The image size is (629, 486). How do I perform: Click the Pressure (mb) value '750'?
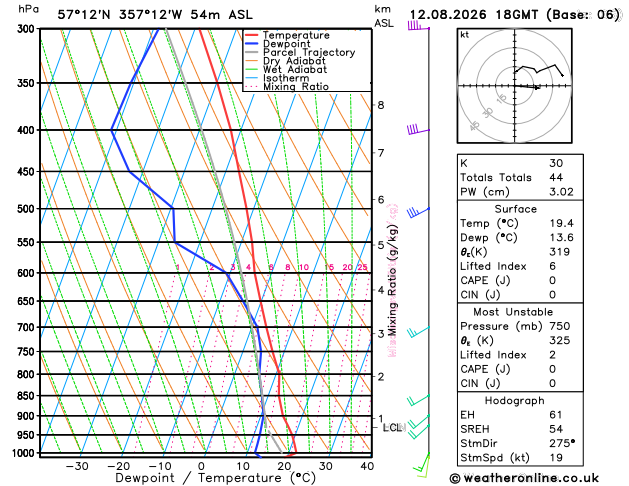(x=559, y=326)
